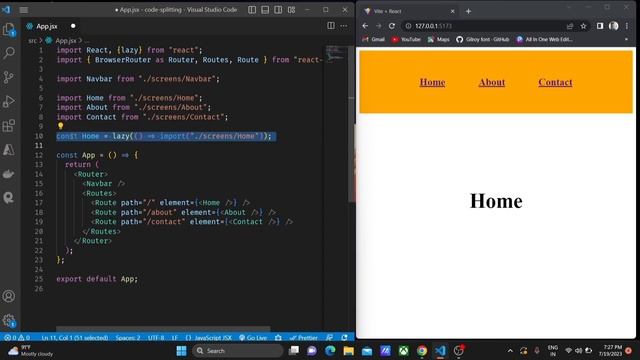
Task: Toggle the browser side panel
Action: click(600, 26)
